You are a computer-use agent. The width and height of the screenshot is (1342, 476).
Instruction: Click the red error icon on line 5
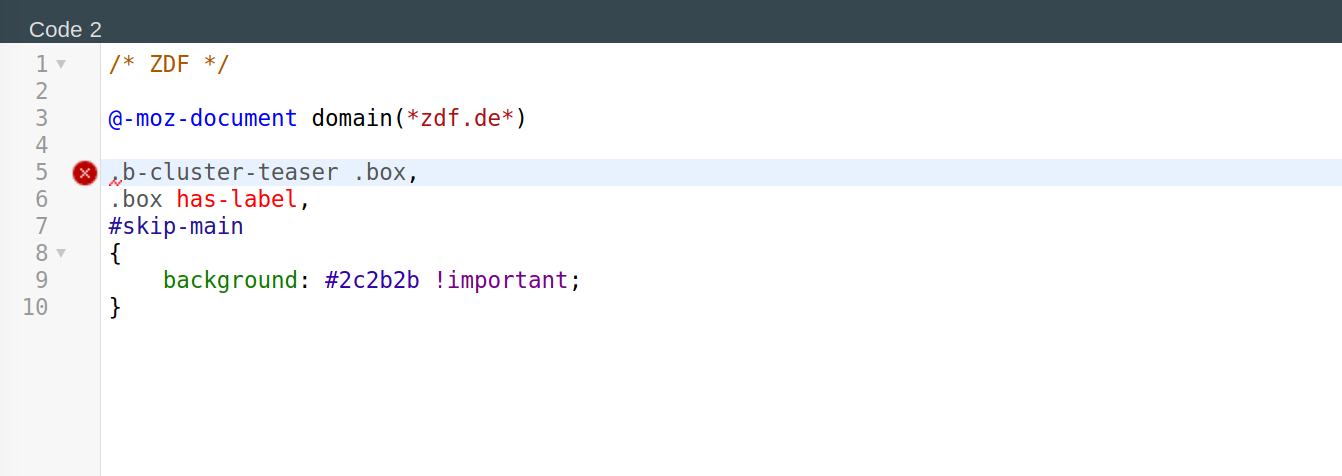pyautogui.click(x=85, y=173)
